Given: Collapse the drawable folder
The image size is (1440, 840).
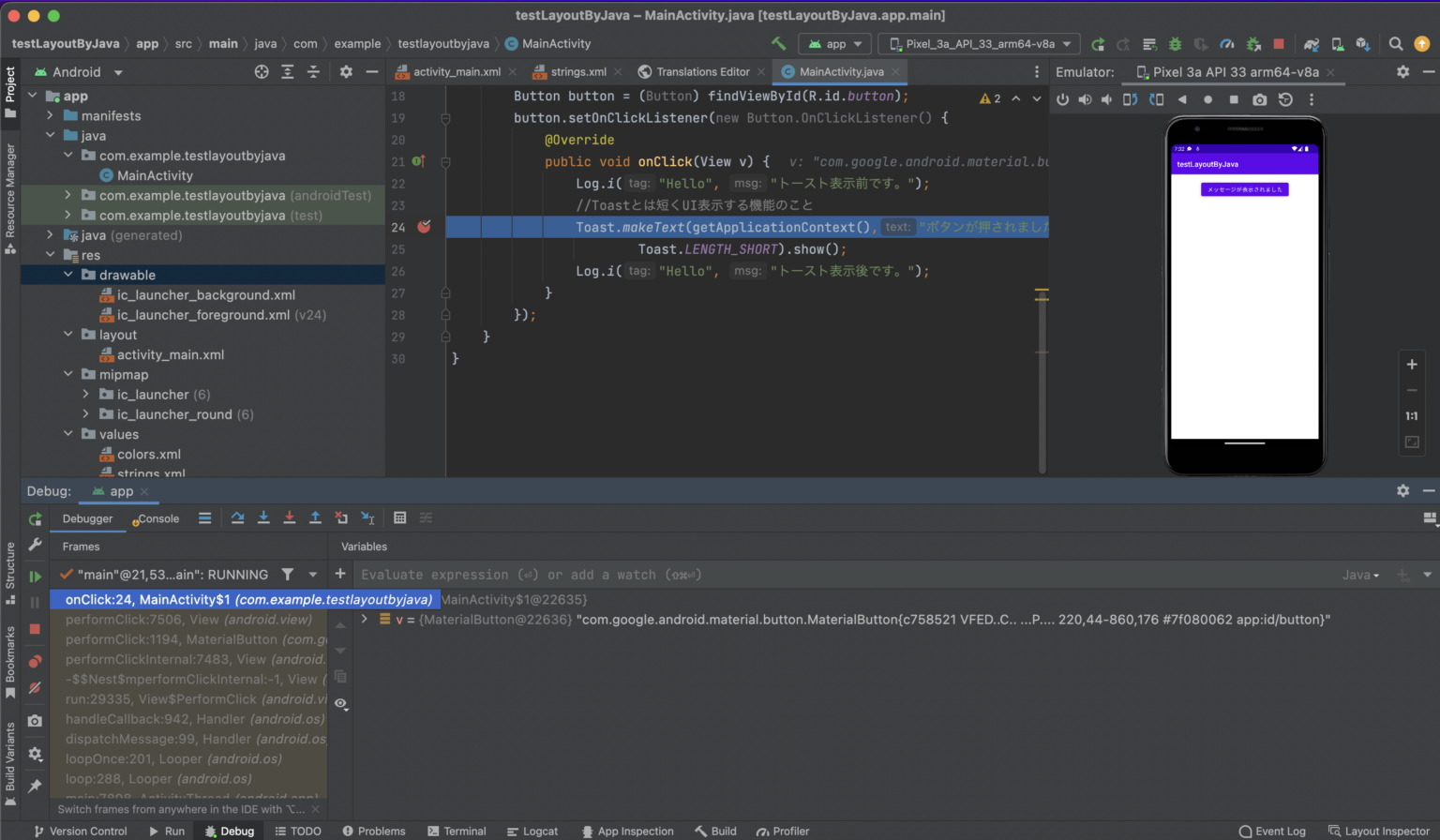Looking at the screenshot, I should [x=67, y=274].
